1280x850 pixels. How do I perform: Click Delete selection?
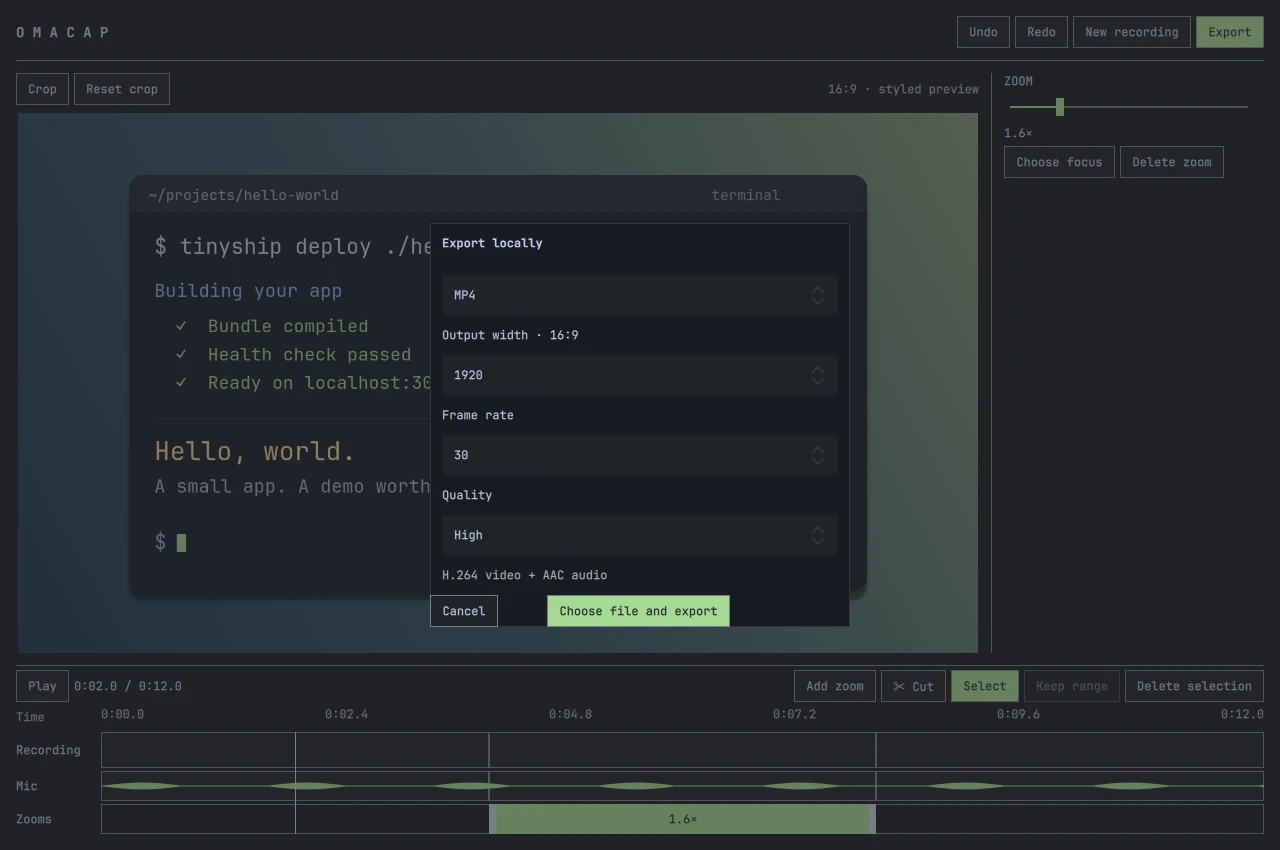(x=1194, y=686)
